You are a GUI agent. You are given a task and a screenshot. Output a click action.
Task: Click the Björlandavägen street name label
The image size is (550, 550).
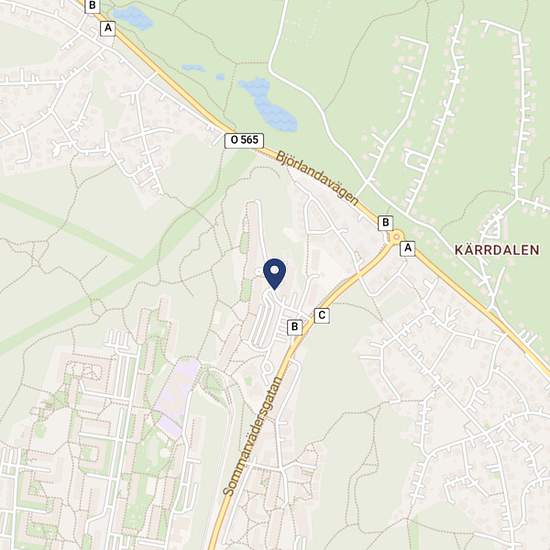tap(317, 179)
